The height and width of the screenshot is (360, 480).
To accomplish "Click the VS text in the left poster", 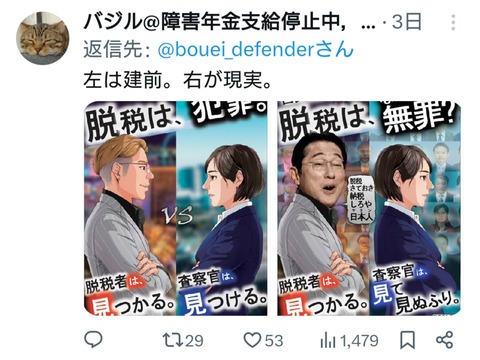I will [x=179, y=215].
